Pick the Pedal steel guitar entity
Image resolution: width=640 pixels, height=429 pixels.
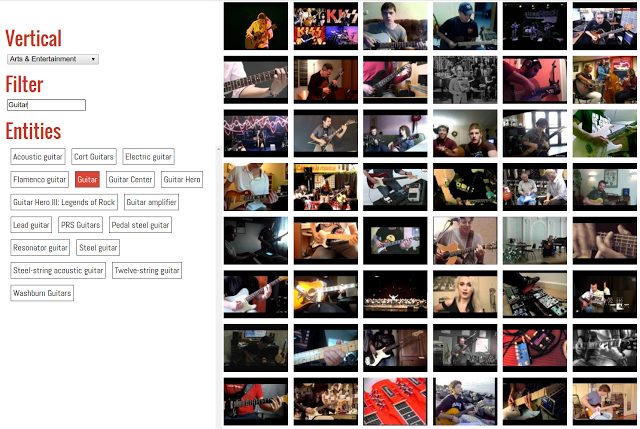[x=140, y=225]
